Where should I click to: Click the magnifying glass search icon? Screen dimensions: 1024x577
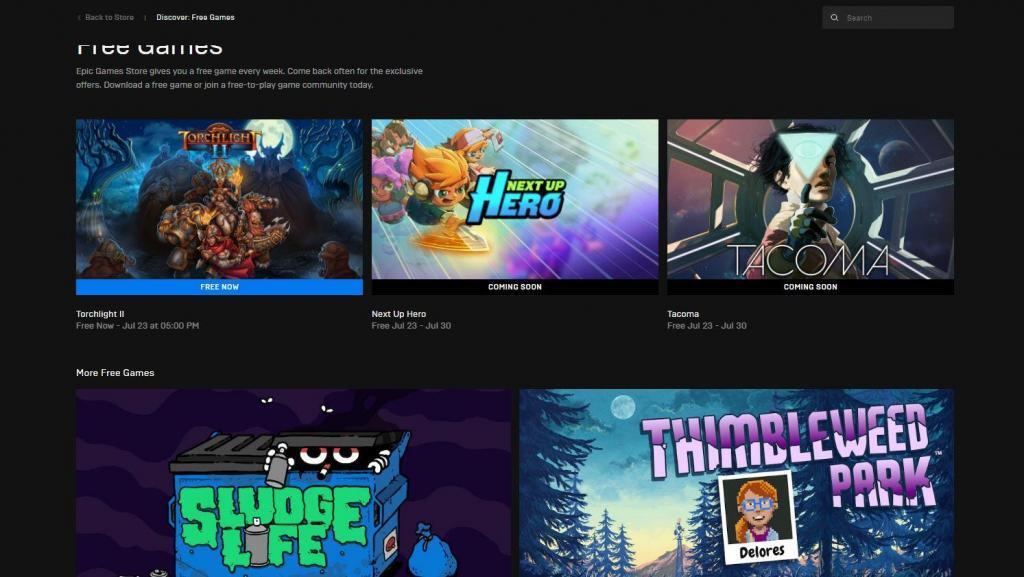click(x=834, y=18)
